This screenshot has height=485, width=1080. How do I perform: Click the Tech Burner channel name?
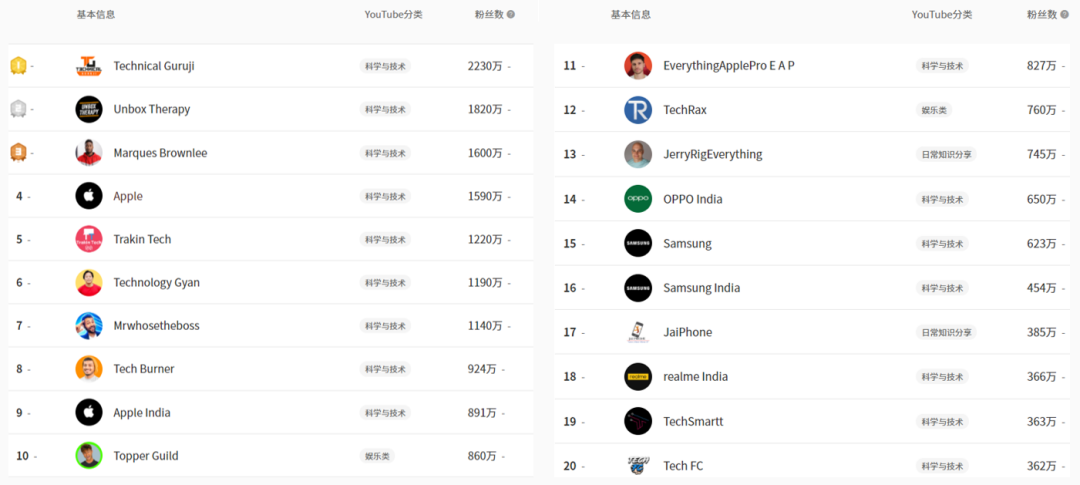point(143,369)
